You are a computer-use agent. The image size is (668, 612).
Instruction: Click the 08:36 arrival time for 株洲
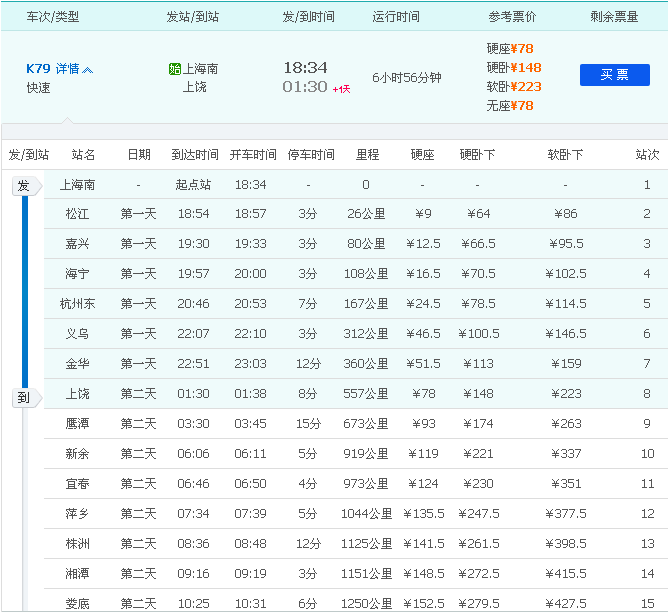pyautogui.click(x=193, y=543)
